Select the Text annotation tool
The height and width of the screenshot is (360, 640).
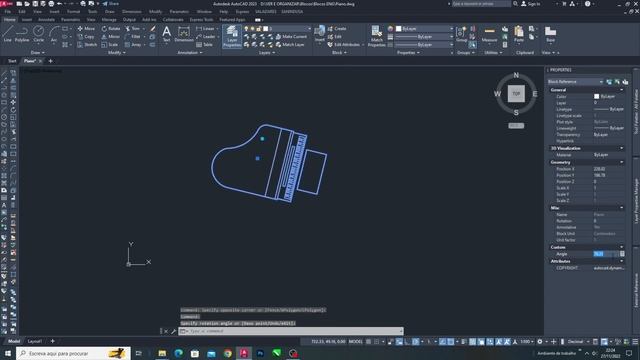pyautogui.click(x=167, y=34)
